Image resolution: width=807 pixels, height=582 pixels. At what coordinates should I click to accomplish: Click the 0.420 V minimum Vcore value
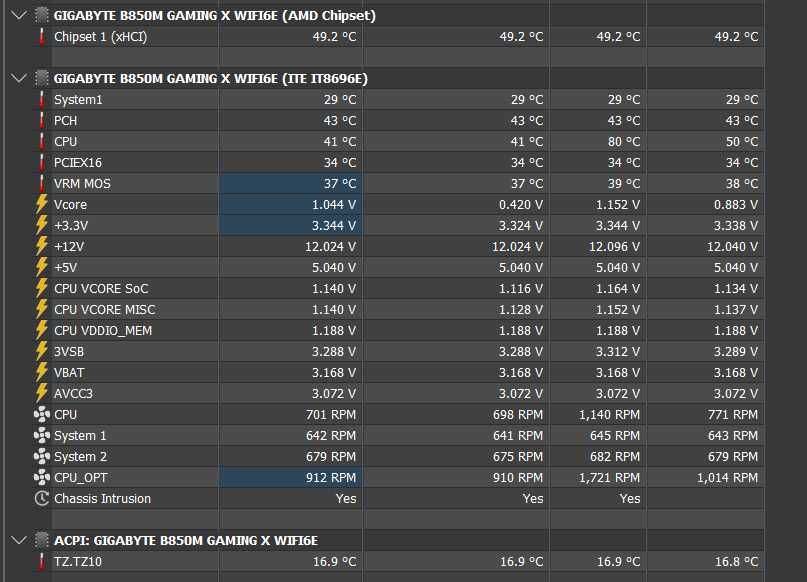coord(521,205)
